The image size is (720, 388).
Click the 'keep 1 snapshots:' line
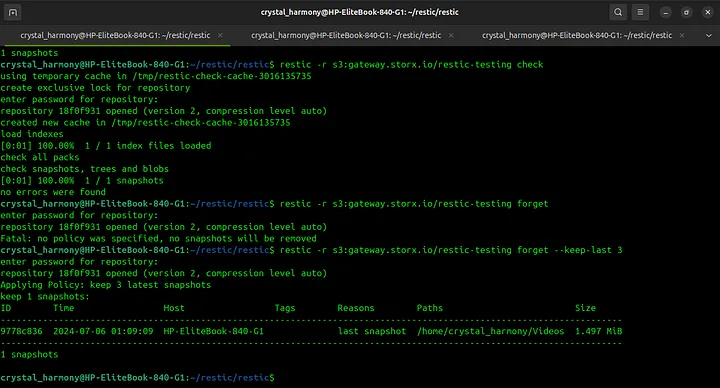click(45, 296)
